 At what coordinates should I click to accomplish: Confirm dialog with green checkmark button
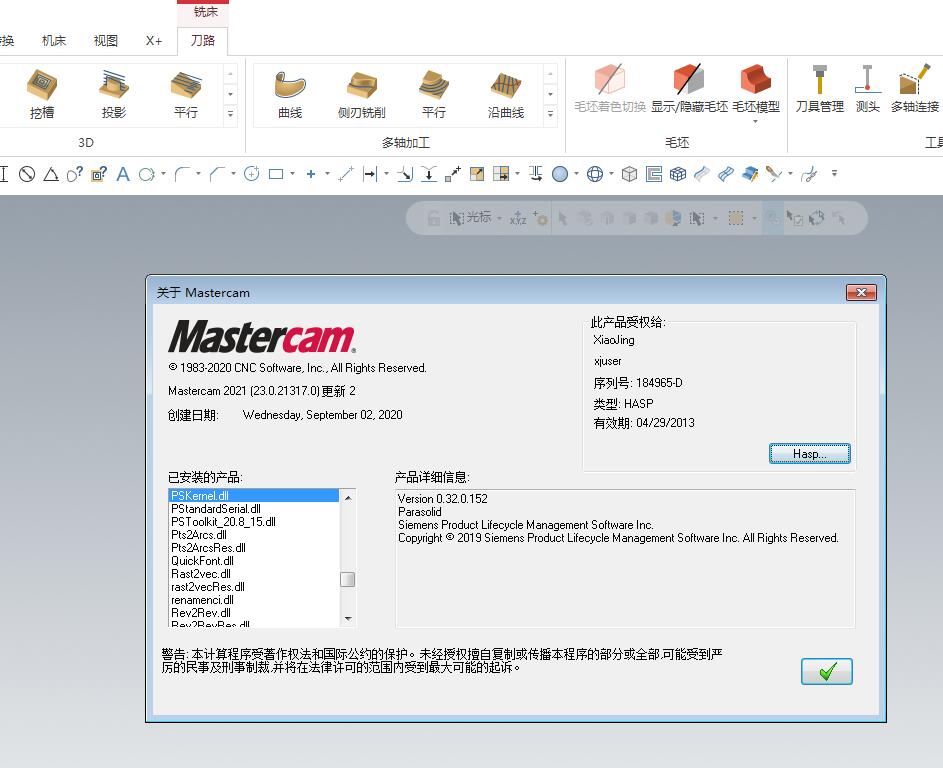pos(827,671)
